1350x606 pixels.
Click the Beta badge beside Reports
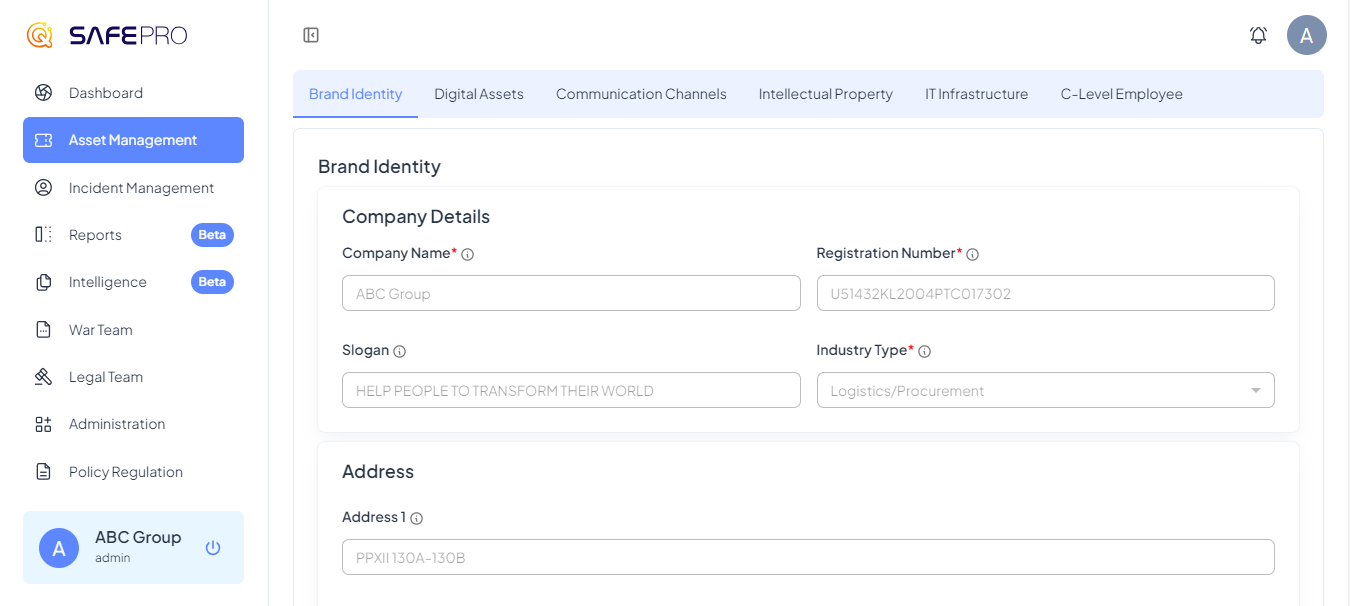click(212, 235)
